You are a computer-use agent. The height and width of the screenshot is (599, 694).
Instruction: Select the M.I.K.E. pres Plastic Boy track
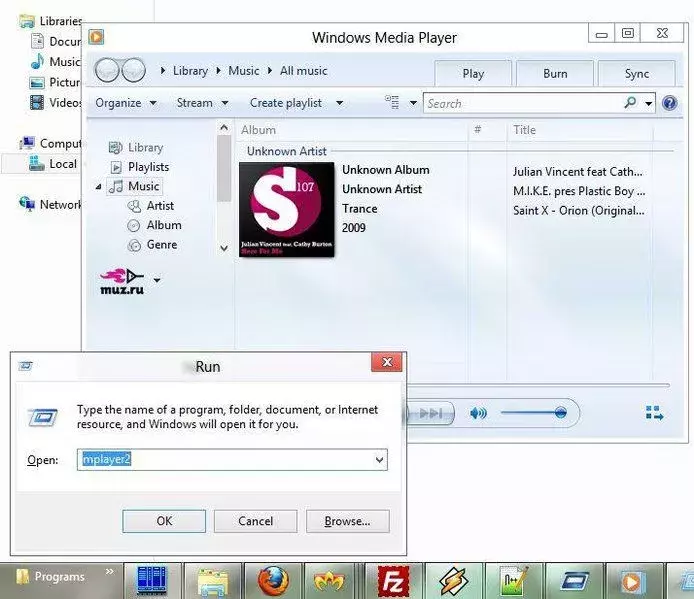579,191
